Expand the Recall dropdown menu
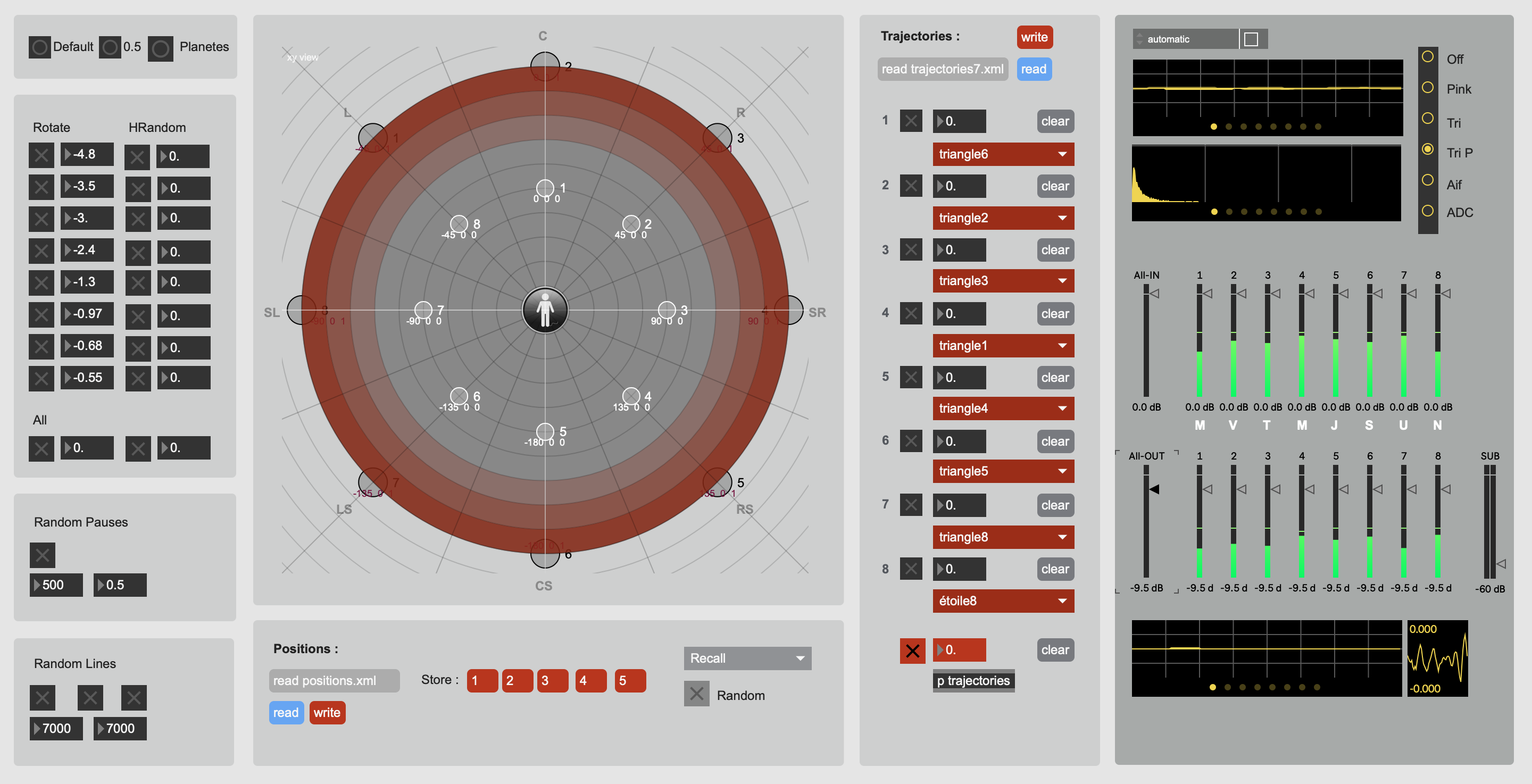The image size is (1532, 784). pyautogui.click(x=747, y=658)
